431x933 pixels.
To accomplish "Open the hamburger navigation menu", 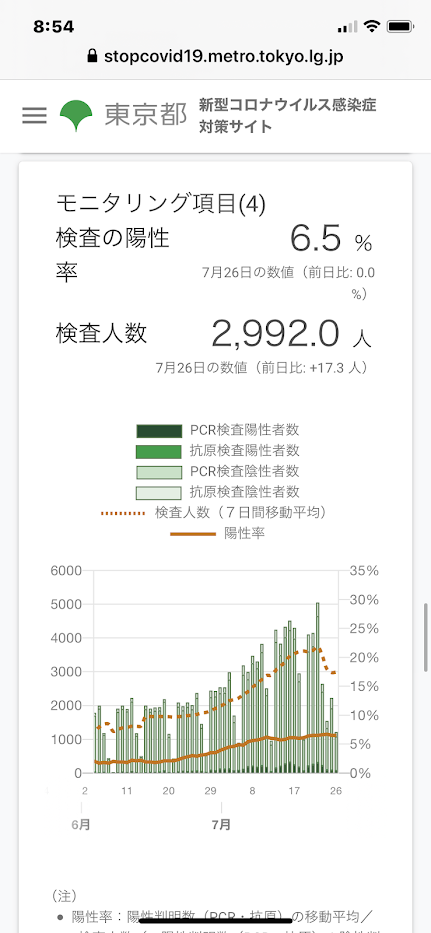I will click(35, 115).
